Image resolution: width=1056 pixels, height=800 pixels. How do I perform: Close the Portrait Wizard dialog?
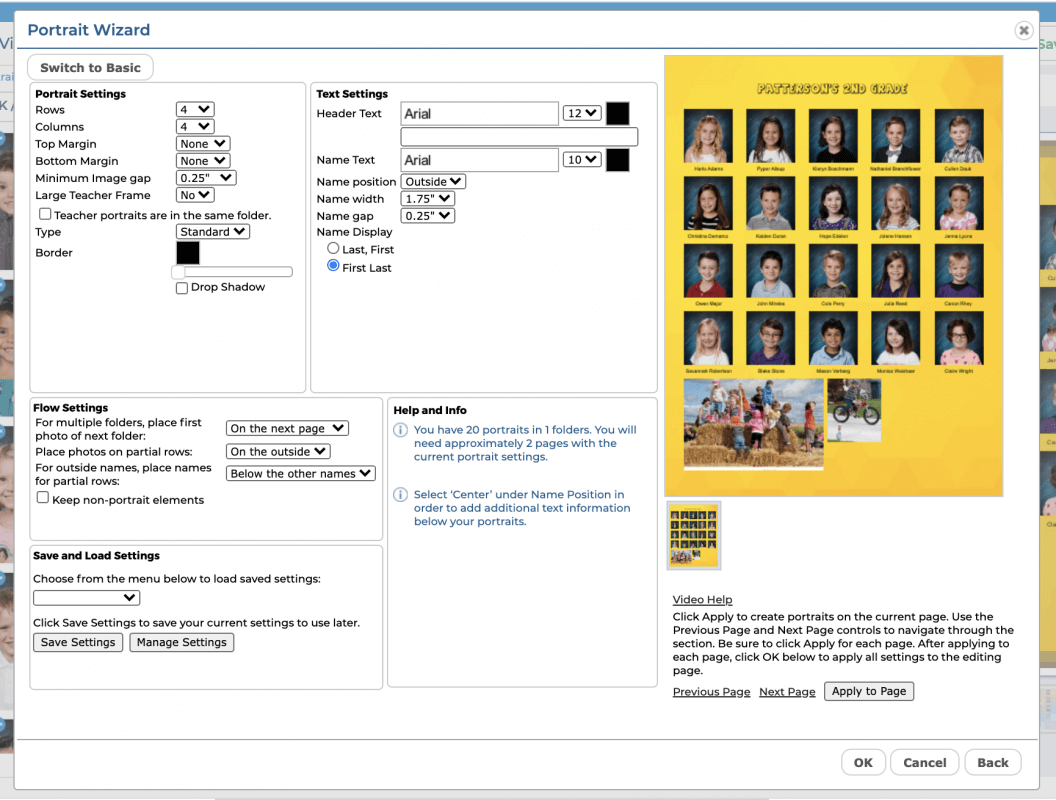1023,31
